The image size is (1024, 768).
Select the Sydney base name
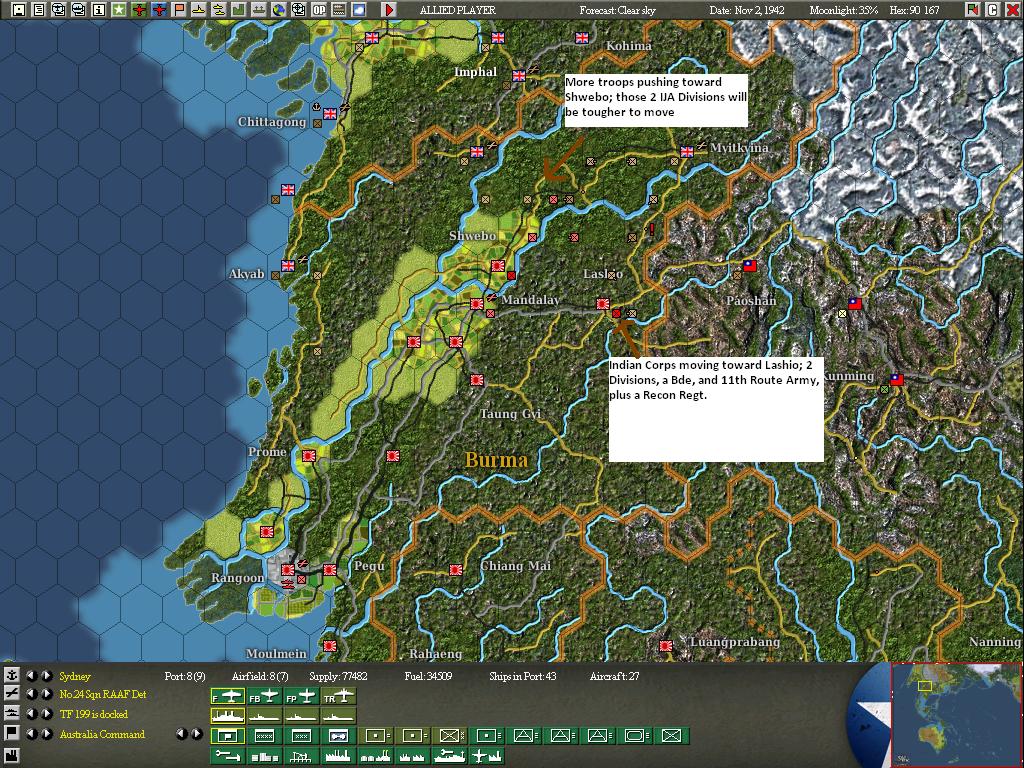point(75,676)
